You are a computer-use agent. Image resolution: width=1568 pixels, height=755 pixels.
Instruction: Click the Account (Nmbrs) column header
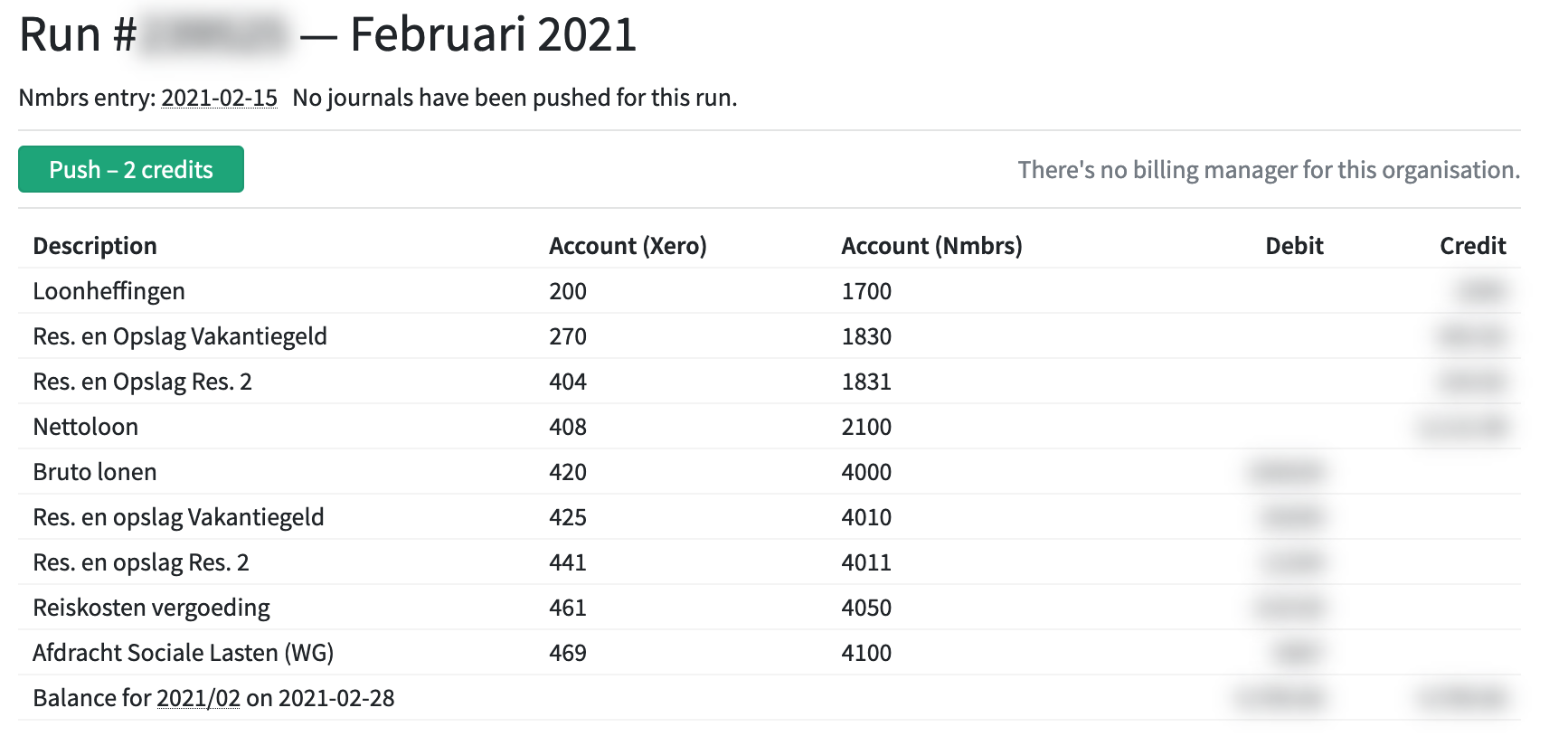pyautogui.click(x=931, y=246)
